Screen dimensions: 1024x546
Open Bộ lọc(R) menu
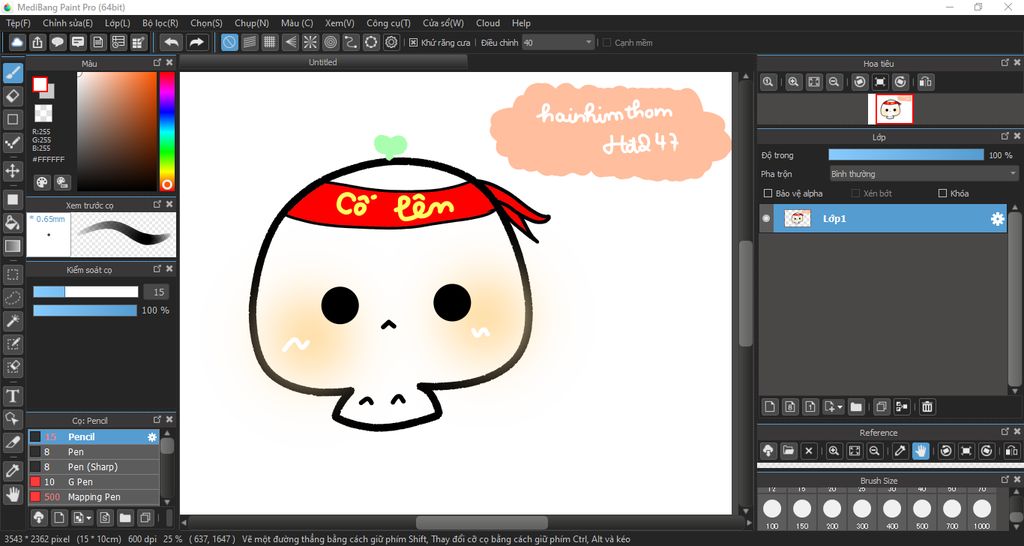click(x=161, y=23)
